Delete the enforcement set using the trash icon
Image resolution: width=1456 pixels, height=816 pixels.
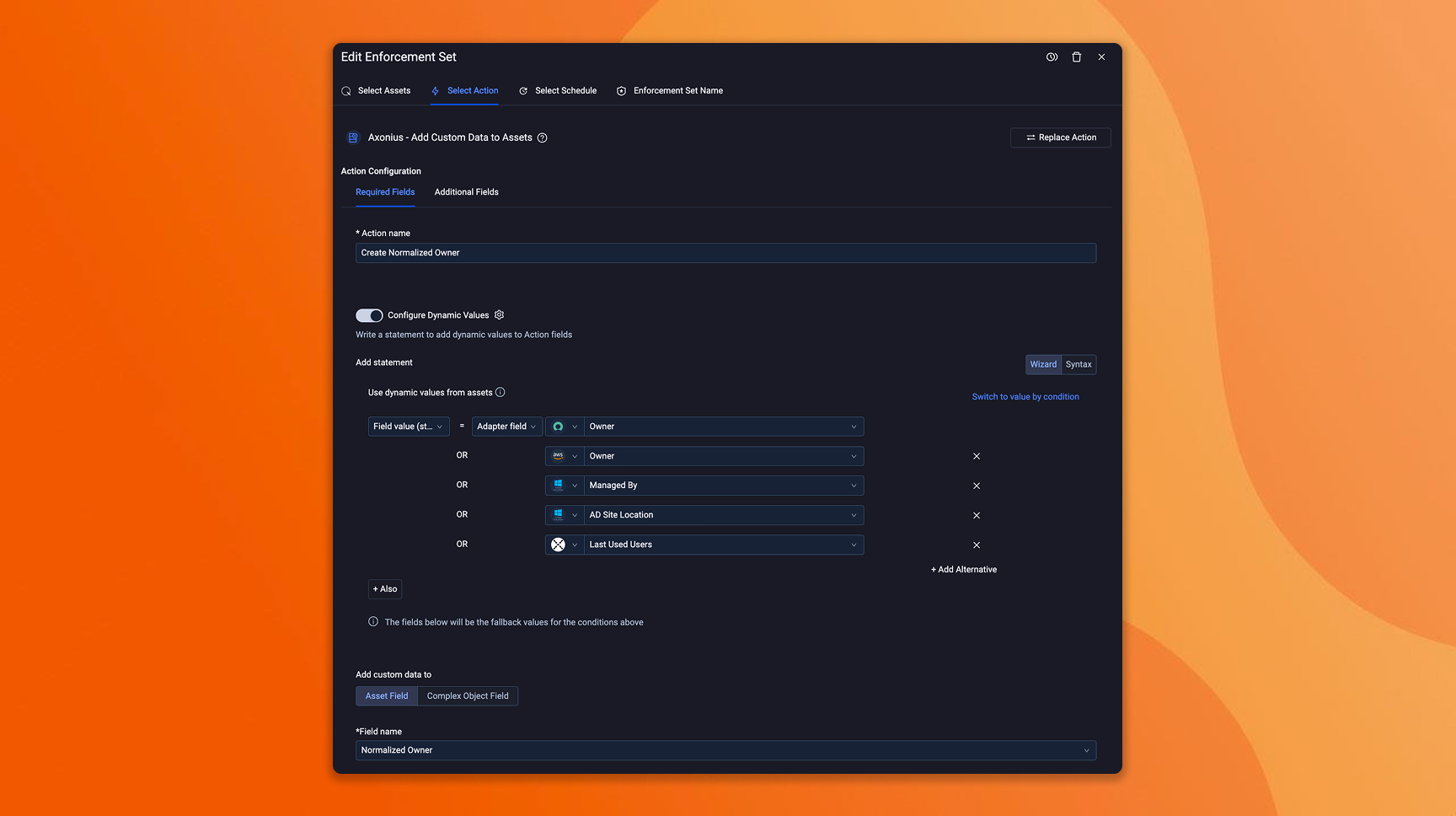pos(1076,57)
